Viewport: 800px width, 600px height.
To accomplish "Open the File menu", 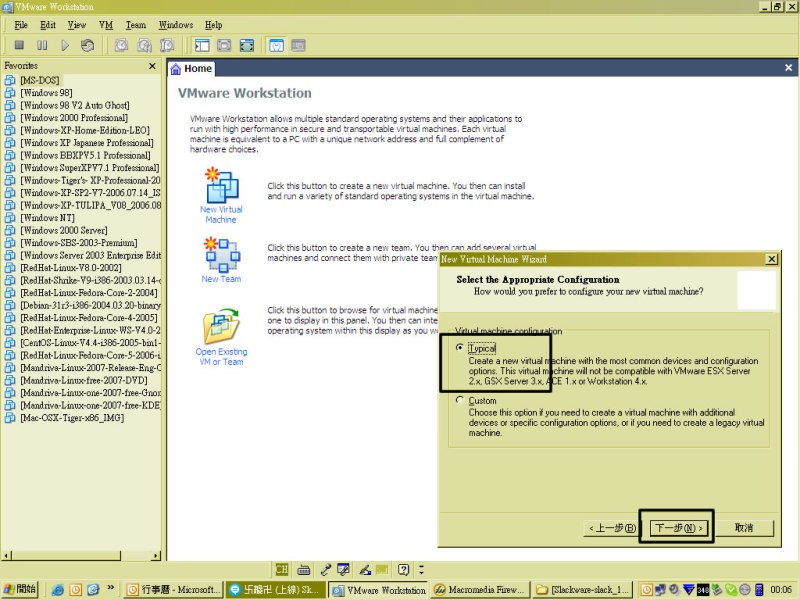I will click(21, 24).
